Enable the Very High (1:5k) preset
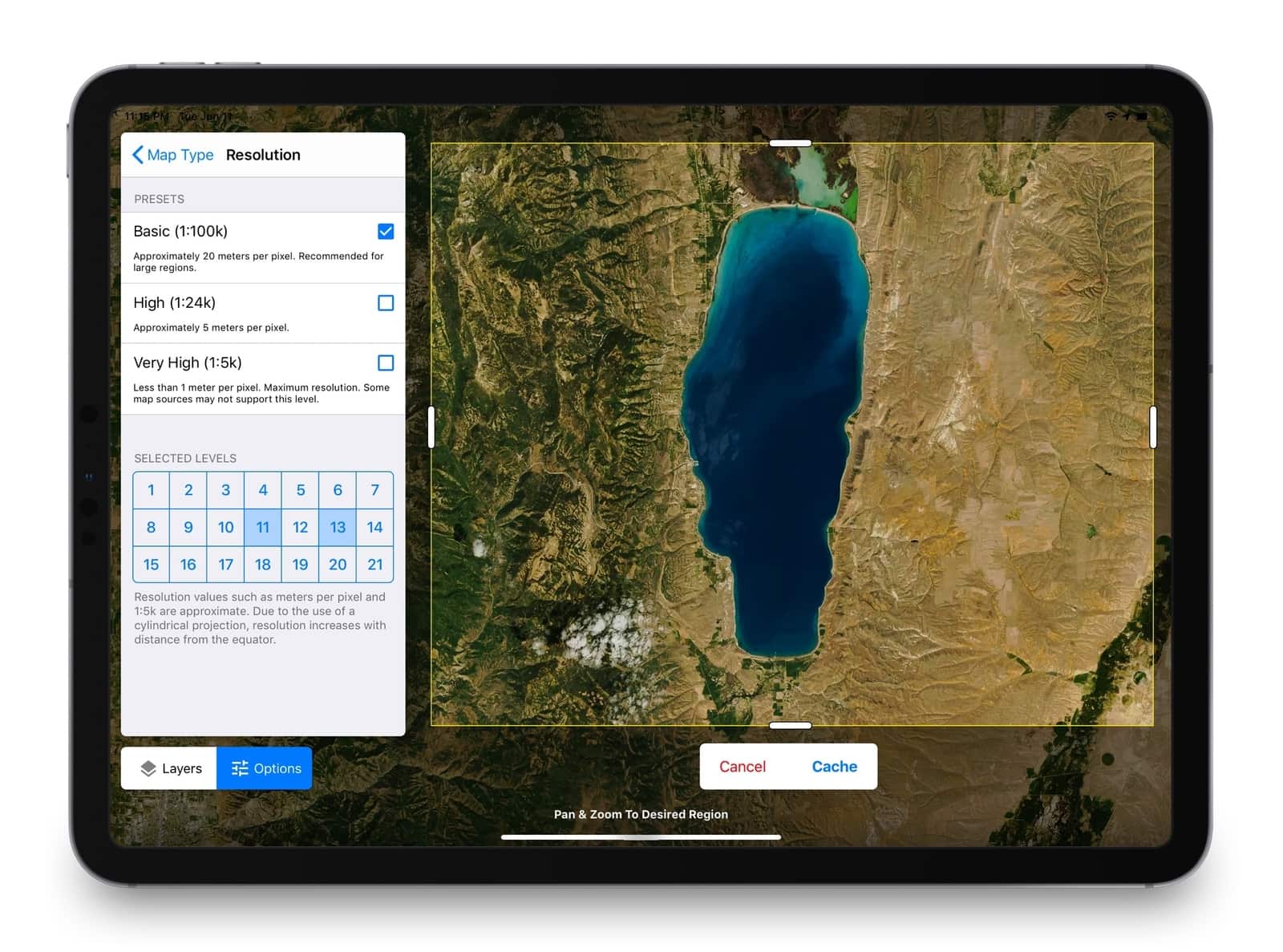The image size is (1283, 952). tap(386, 363)
